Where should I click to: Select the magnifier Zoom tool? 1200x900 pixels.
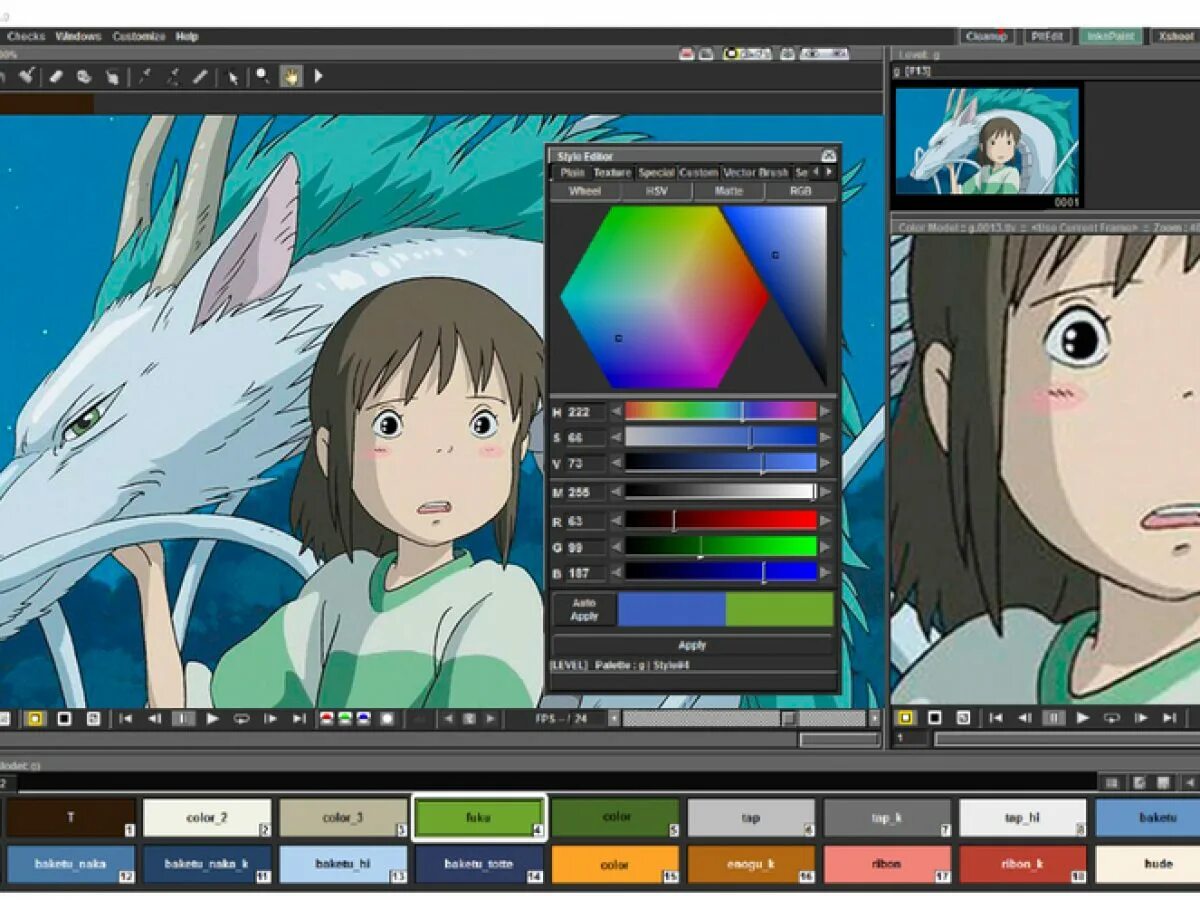pos(262,75)
